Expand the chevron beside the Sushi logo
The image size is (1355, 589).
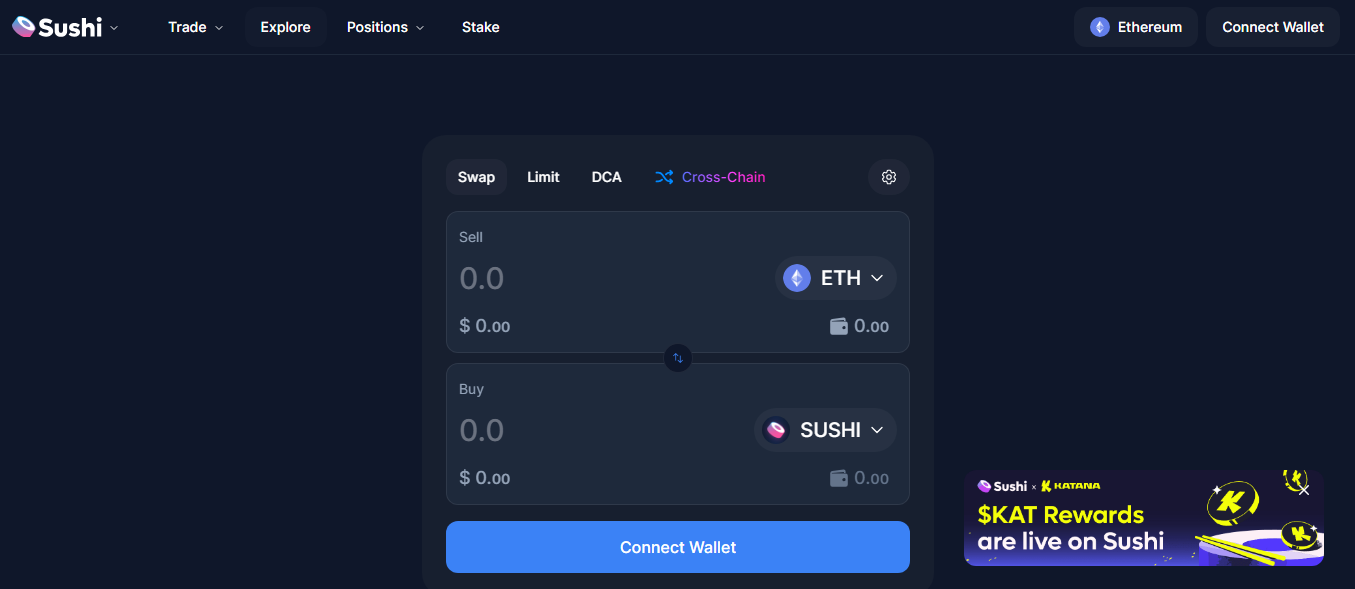(x=114, y=27)
